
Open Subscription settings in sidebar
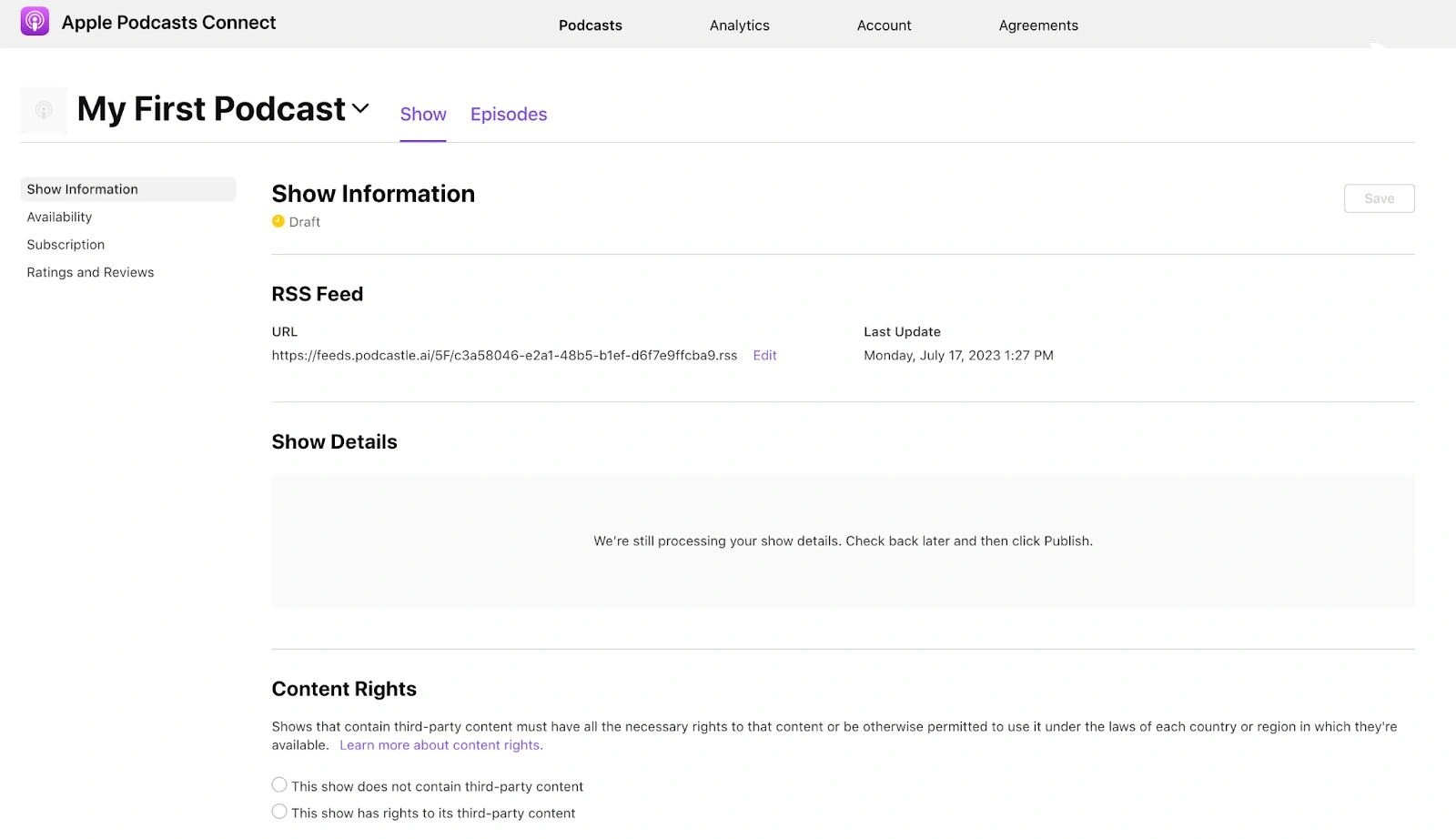coord(66,245)
